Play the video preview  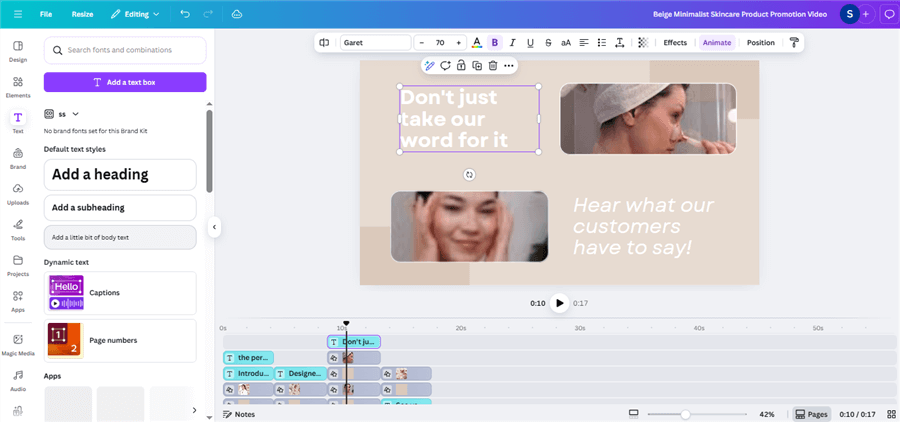coord(559,303)
